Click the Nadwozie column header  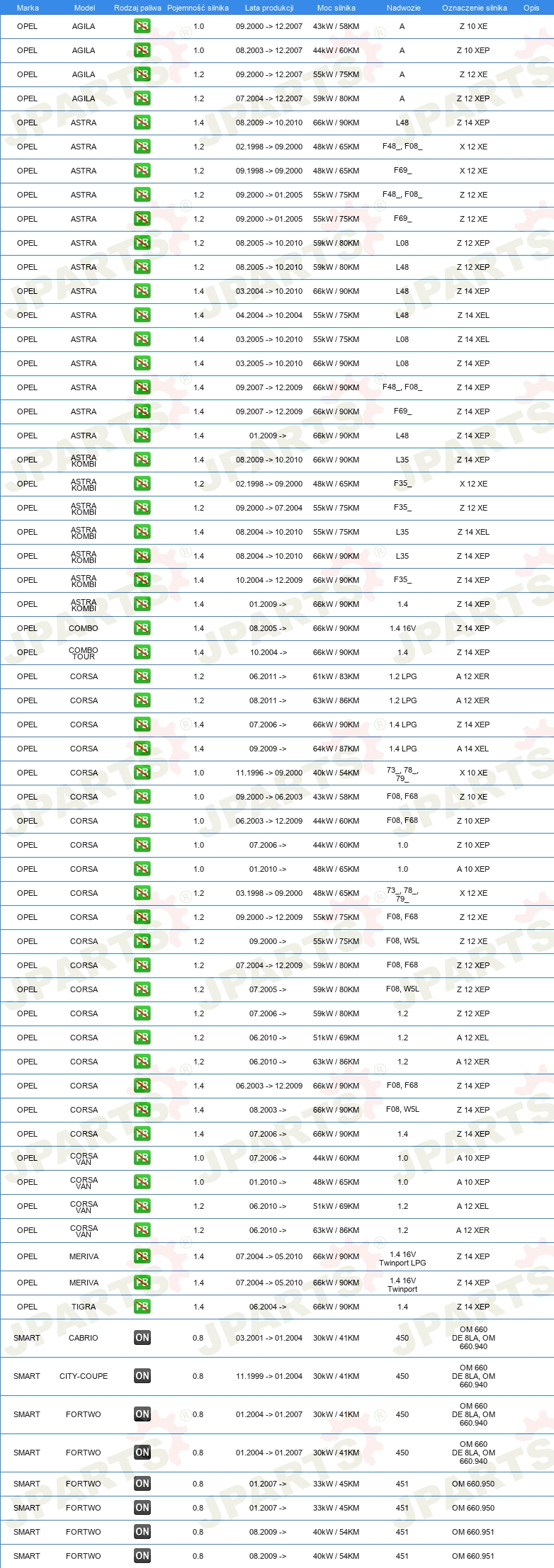[x=404, y=8]
